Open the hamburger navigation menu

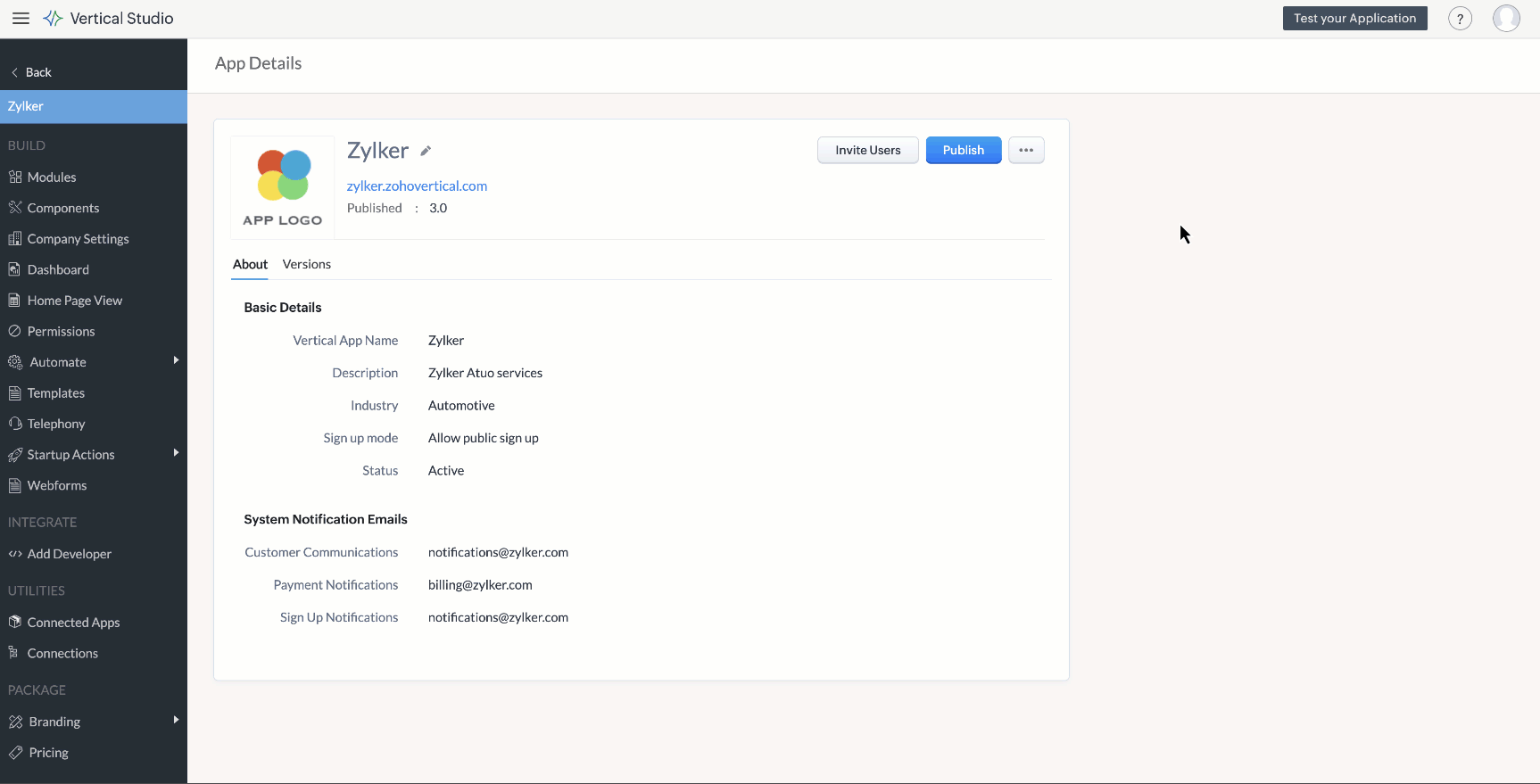(x=21, y=19)
